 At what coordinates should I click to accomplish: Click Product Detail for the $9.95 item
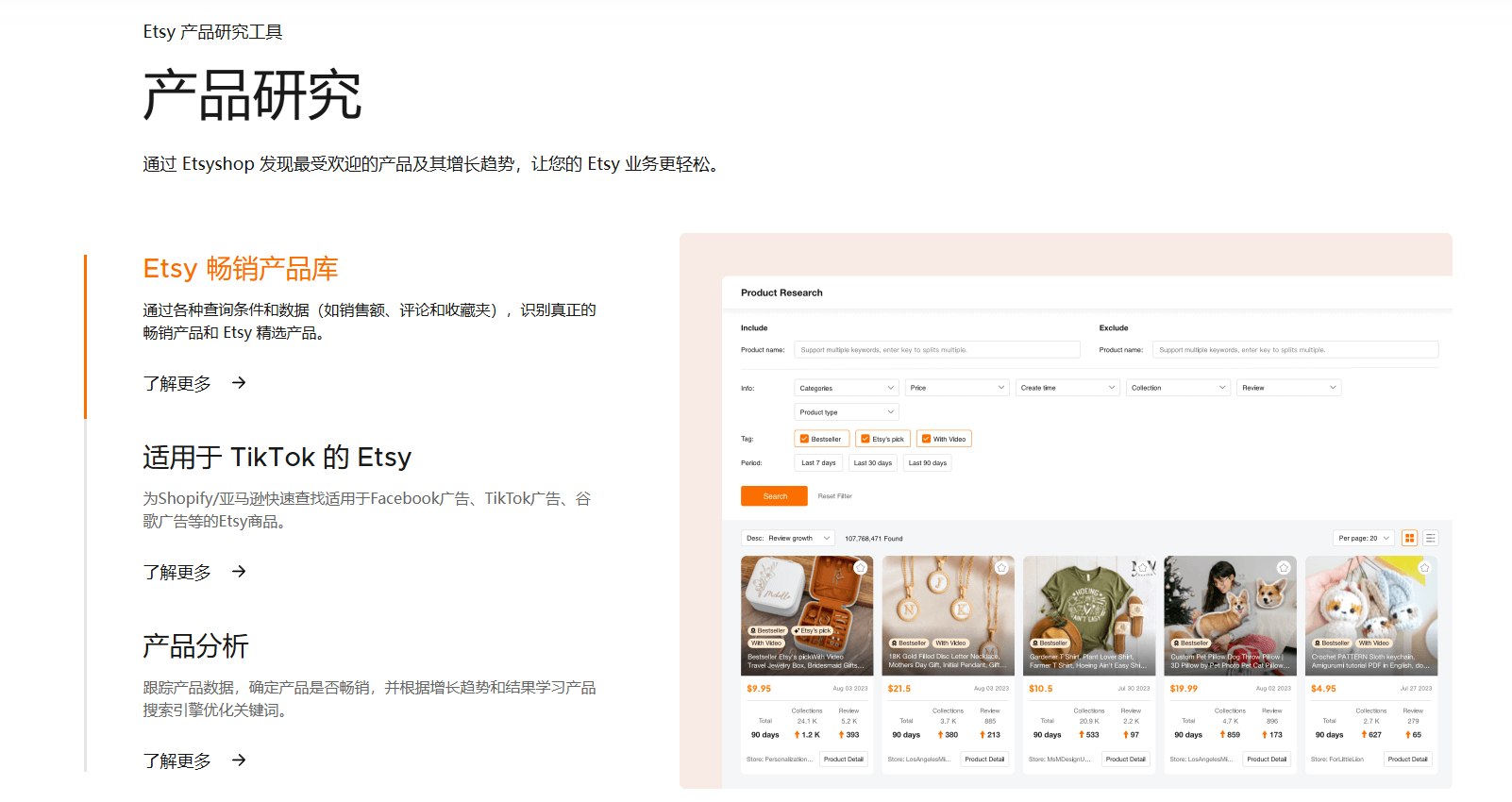pos(844,760)
